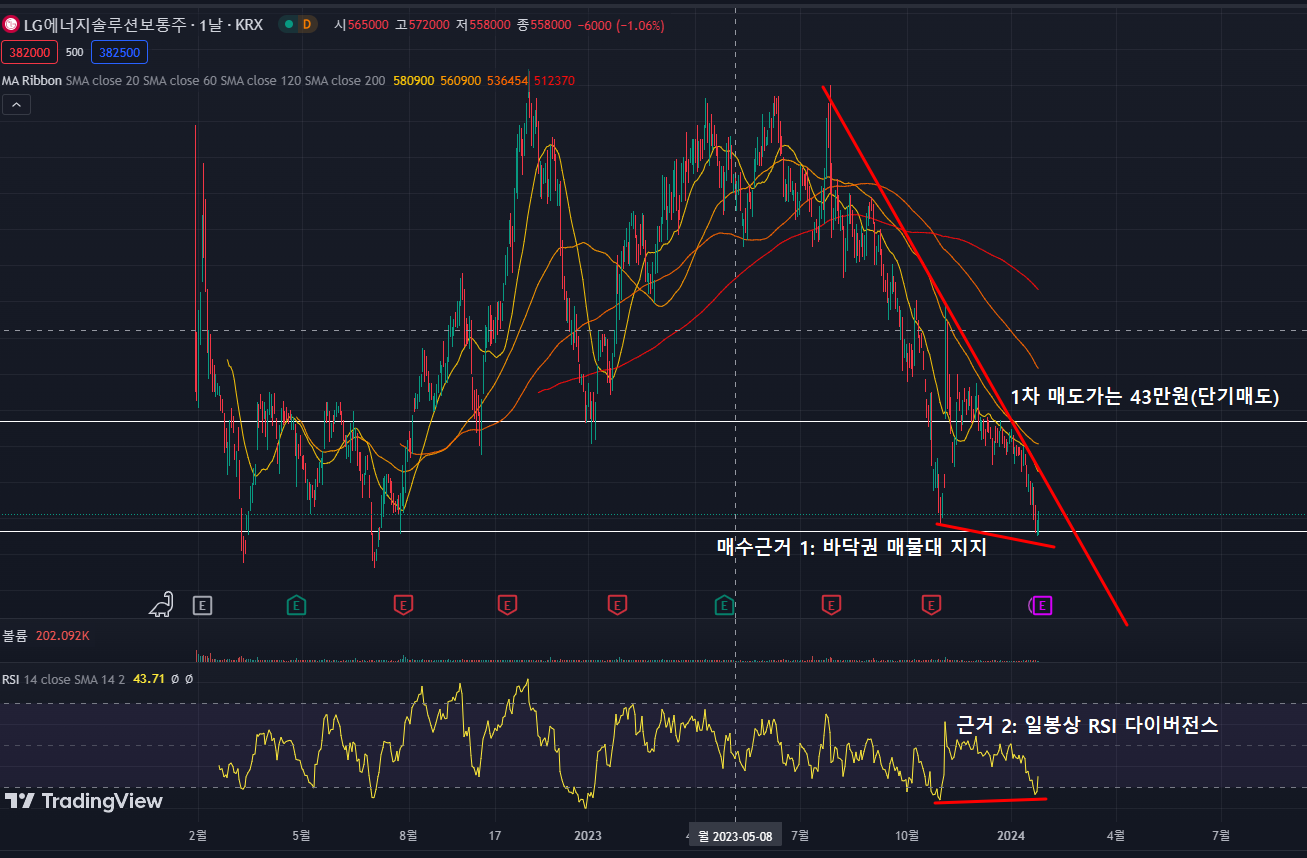The width and height of the screenshot is (1307, 858).
Task: Click the TradingView logo
Action: pyautogui.click(x=84, y=801)
